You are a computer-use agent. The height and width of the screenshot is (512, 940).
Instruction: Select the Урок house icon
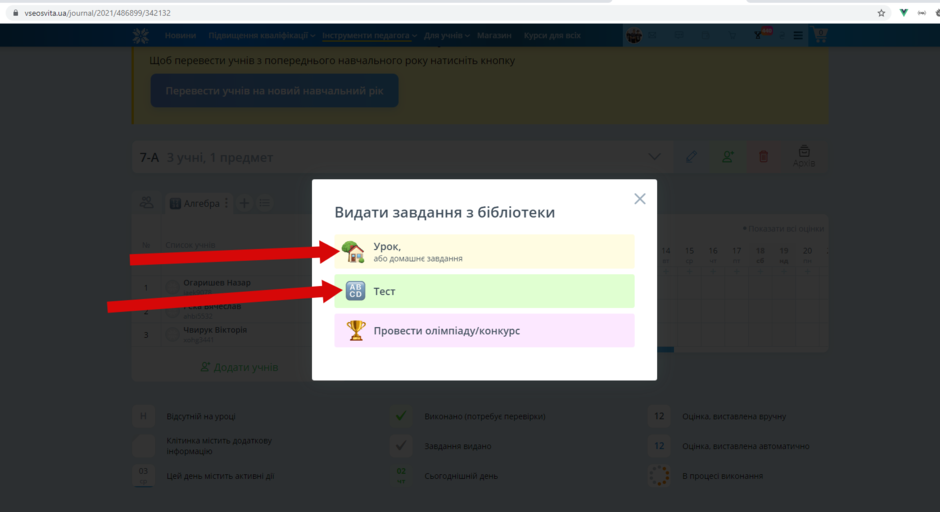pos(353,252)
